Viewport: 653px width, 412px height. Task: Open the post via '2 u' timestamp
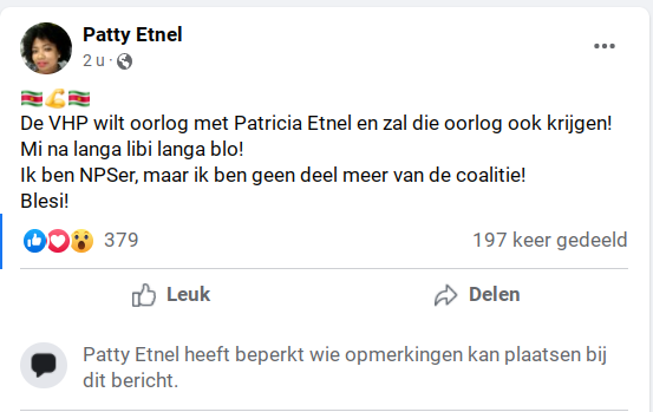(94, 61)
